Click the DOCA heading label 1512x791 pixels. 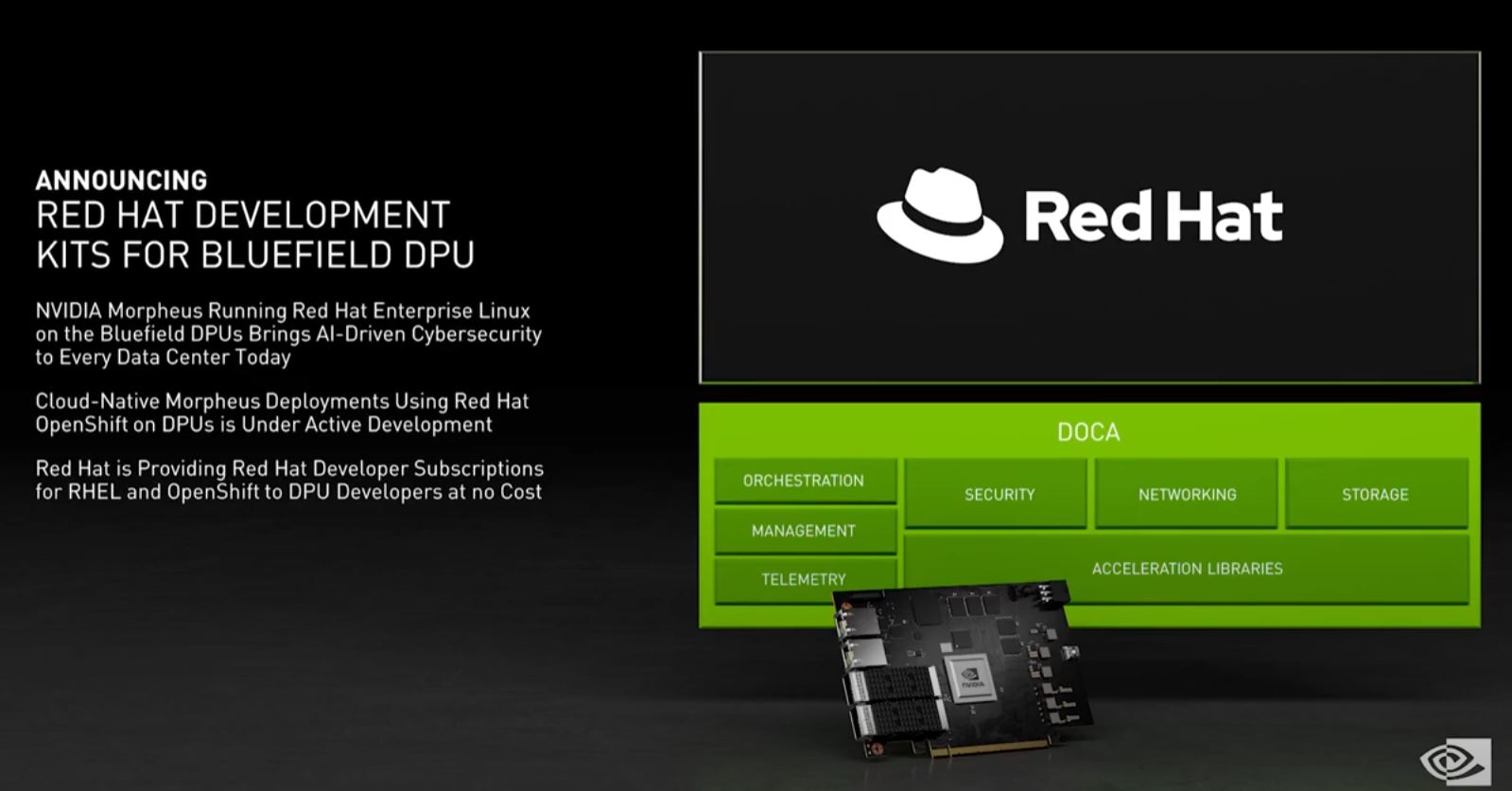click(1088, 432)
